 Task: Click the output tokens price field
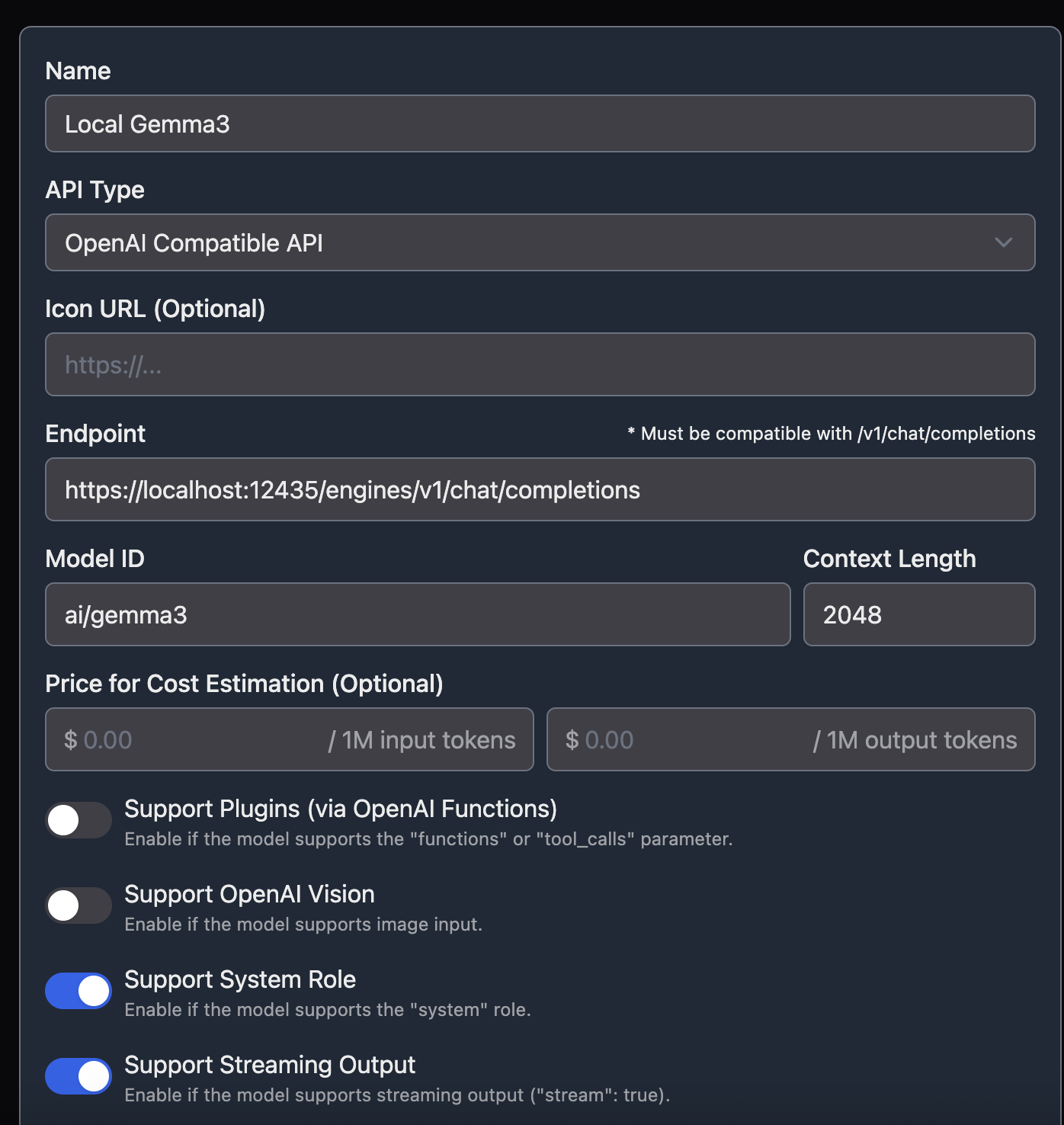[790, 739]
